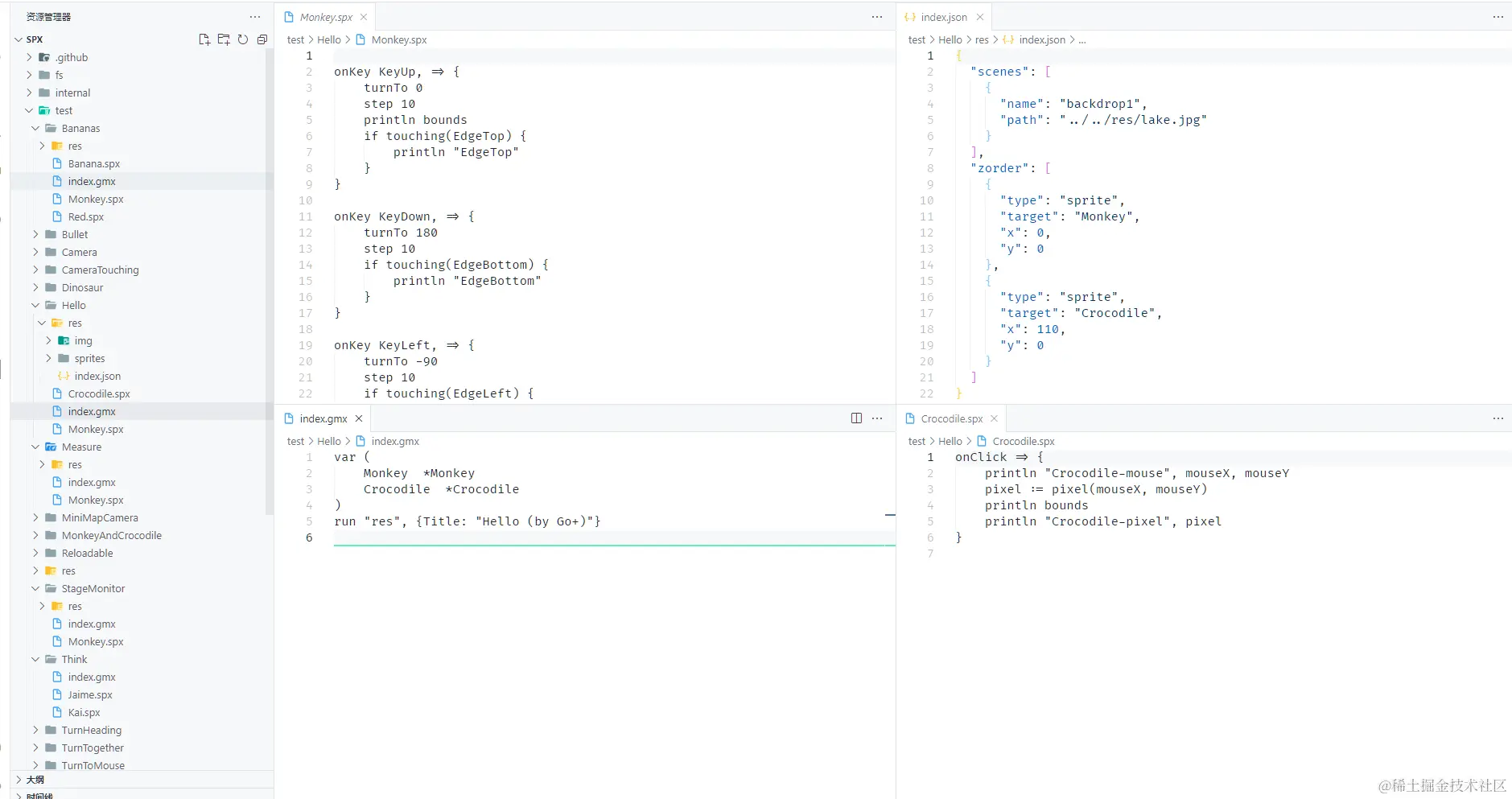1512x799 pixels.
Task: Collapse the StageMonitor folder
Action: [35, 588]
